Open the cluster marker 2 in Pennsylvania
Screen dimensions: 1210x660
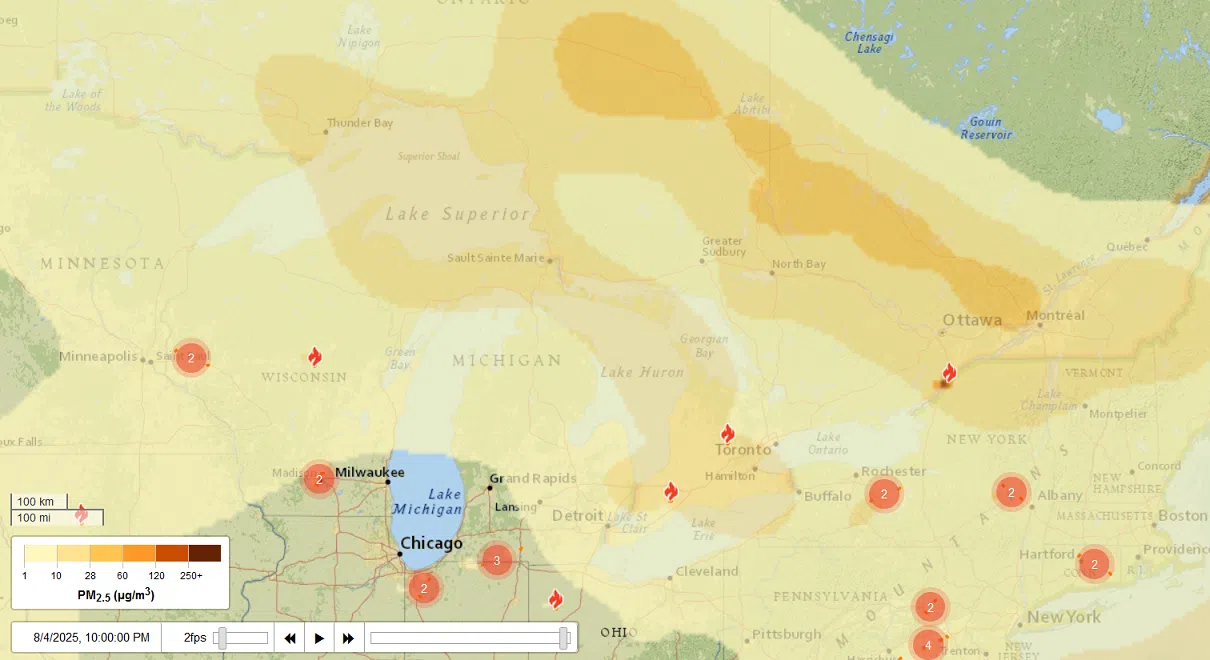point(930,606)
